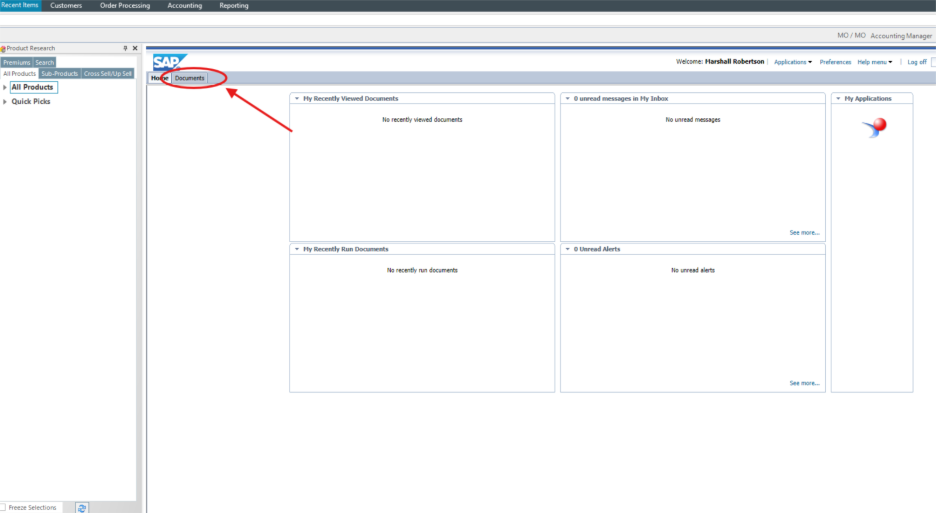Screen dimensions: 936x513
Task: Collapse the Unread Alerts panel
Action: [x=567, y=249]
